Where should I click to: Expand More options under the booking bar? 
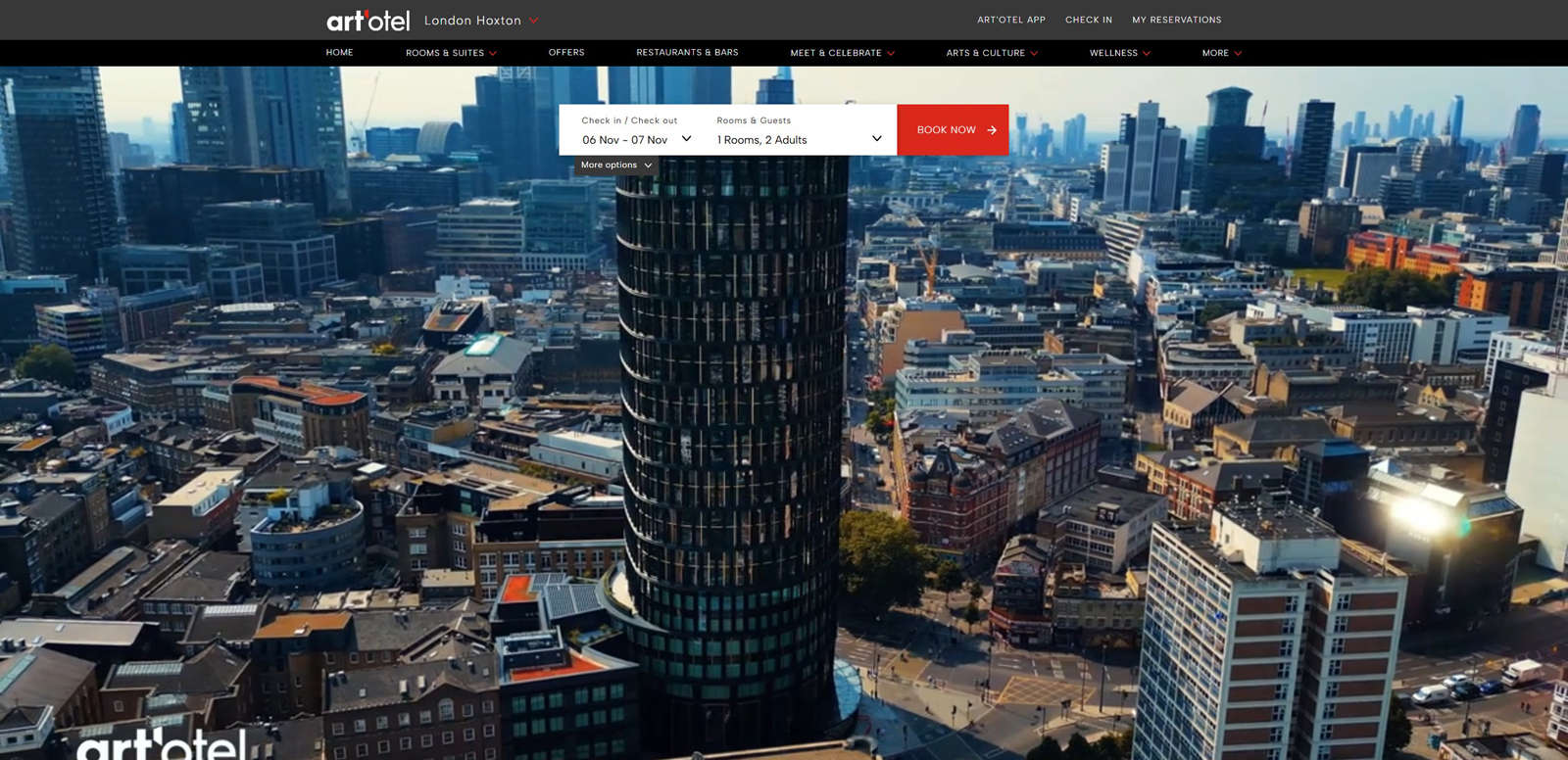pyautogui.click(x=616, y=166)
